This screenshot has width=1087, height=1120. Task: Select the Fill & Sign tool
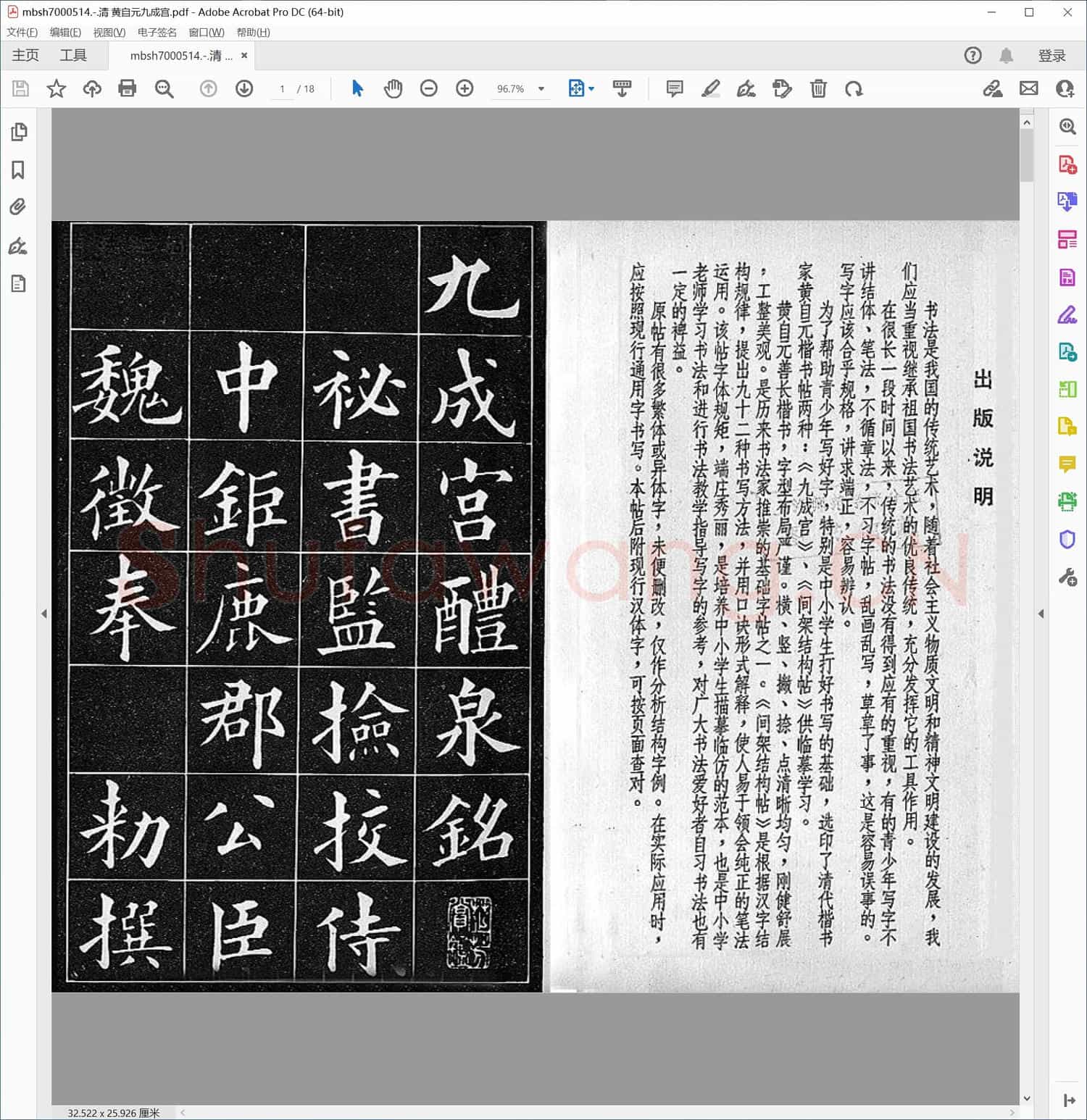click(1067, 314)
